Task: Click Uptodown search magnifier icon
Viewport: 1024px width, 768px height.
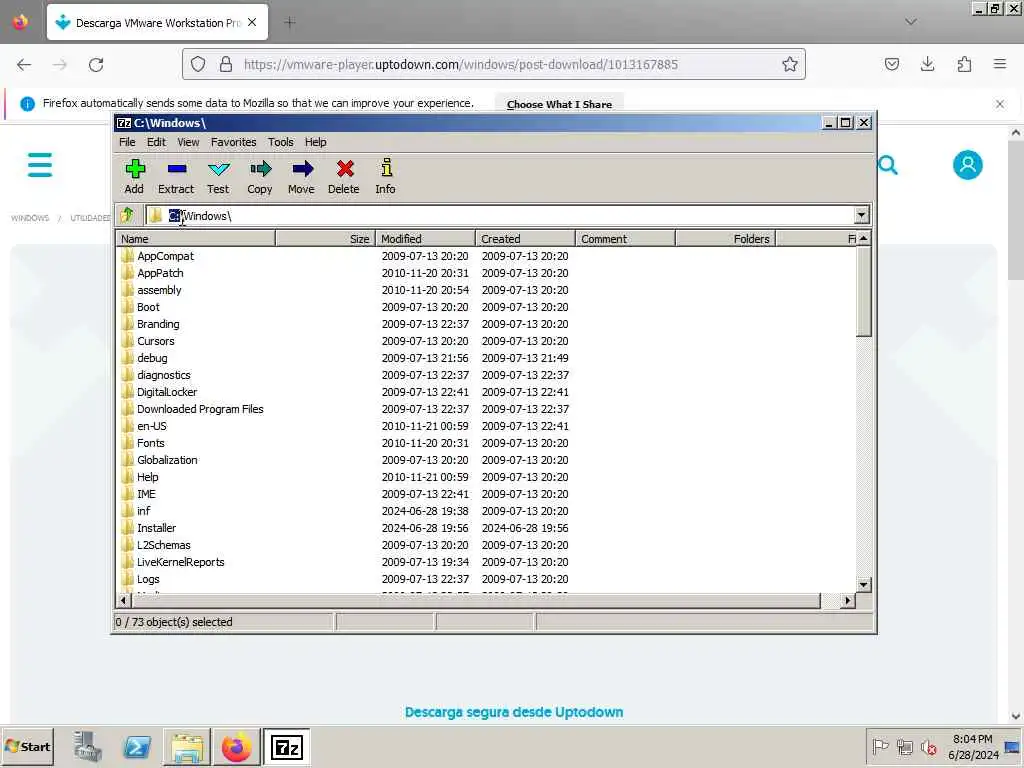Action: pos(887,165)
